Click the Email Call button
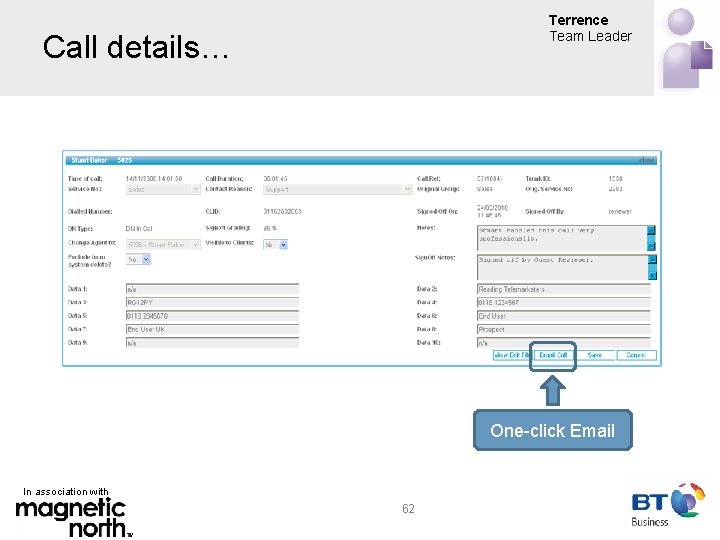 pos(553,355)
